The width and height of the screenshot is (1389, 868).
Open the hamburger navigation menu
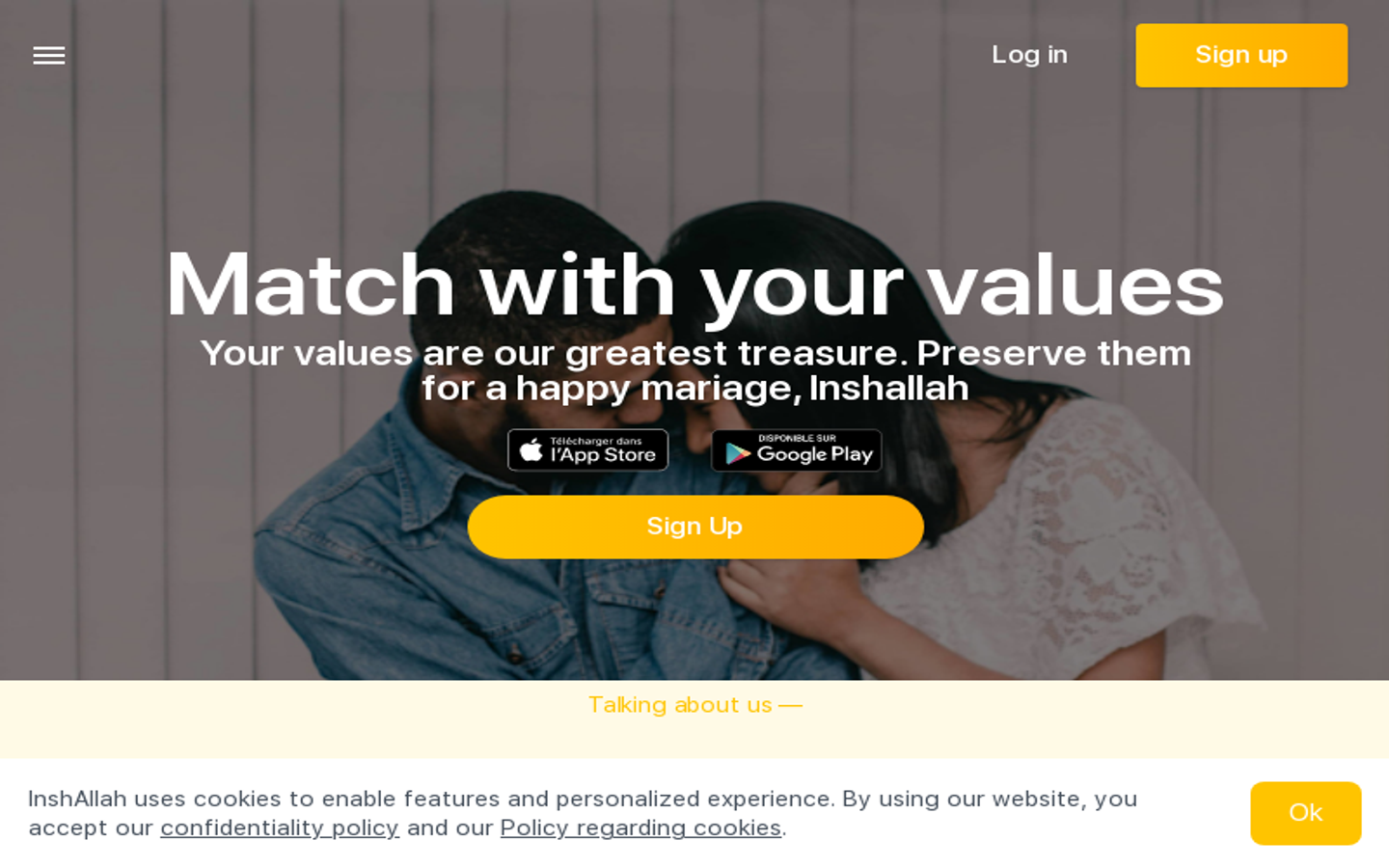point(49,56)
